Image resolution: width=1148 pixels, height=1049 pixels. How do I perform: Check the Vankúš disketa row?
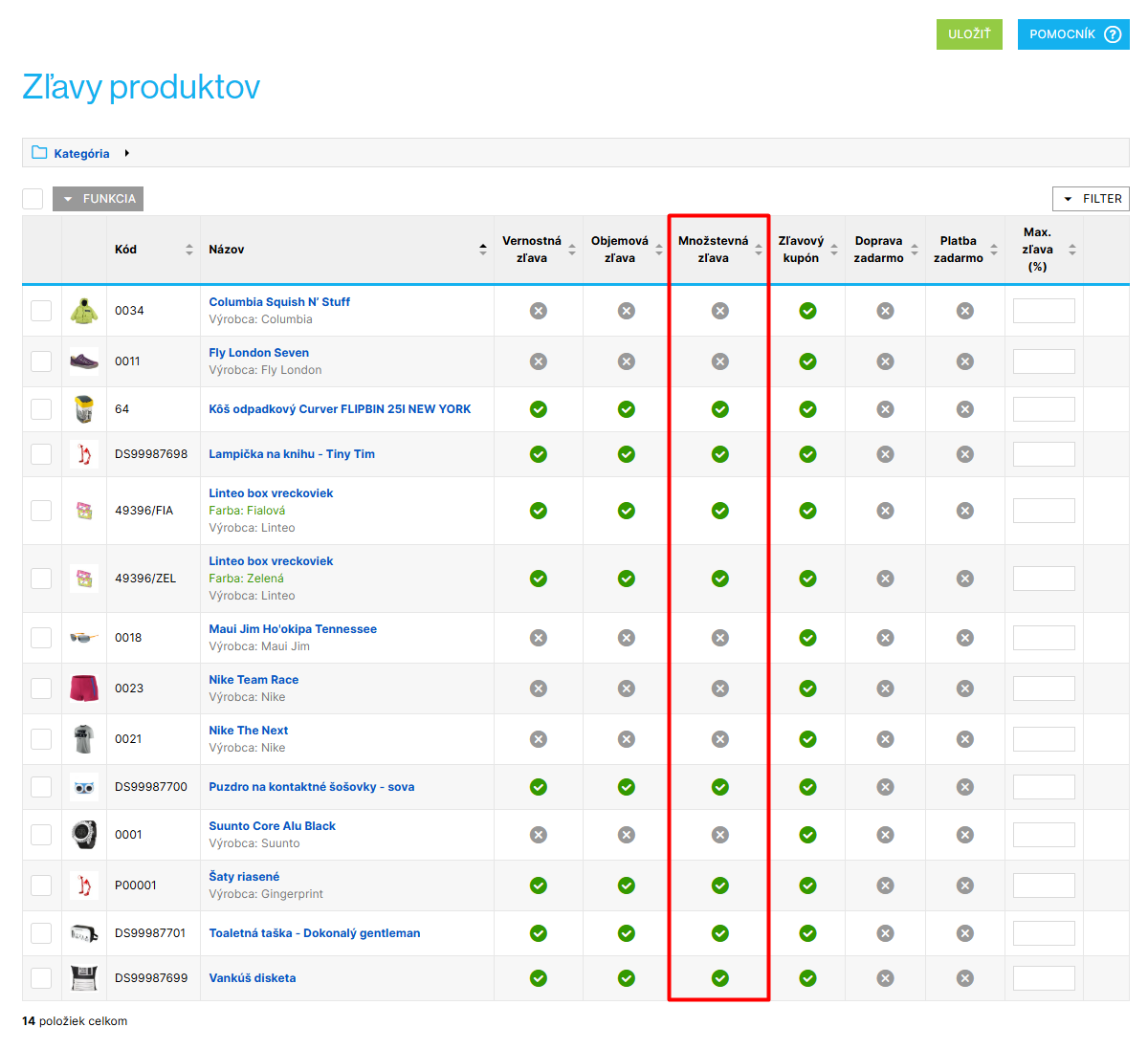point(41,978)
